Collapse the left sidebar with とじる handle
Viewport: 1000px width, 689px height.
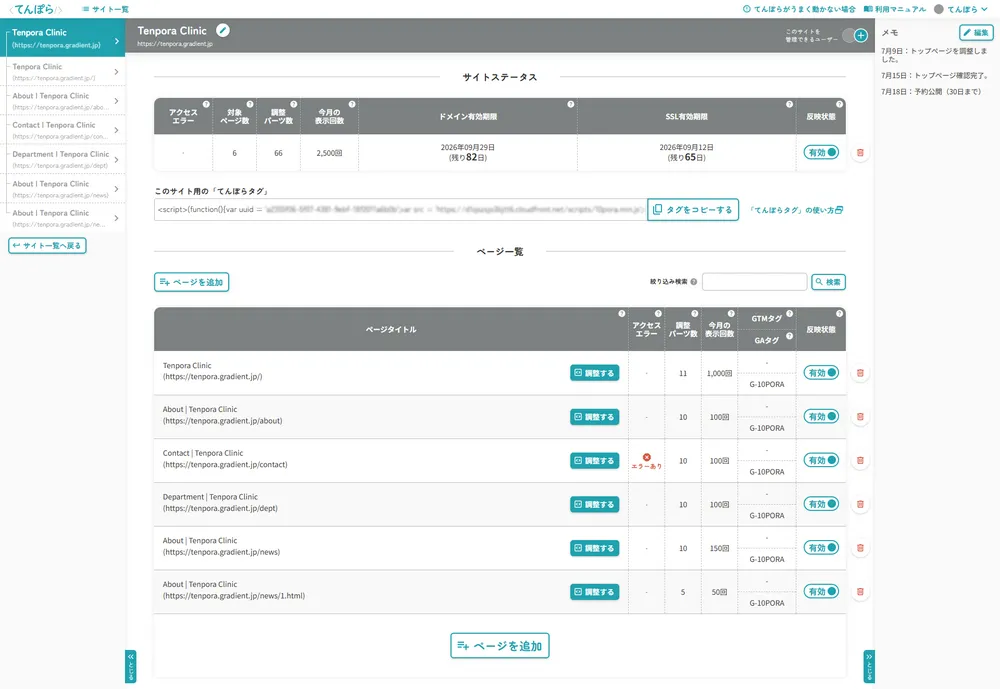(131, 667)
